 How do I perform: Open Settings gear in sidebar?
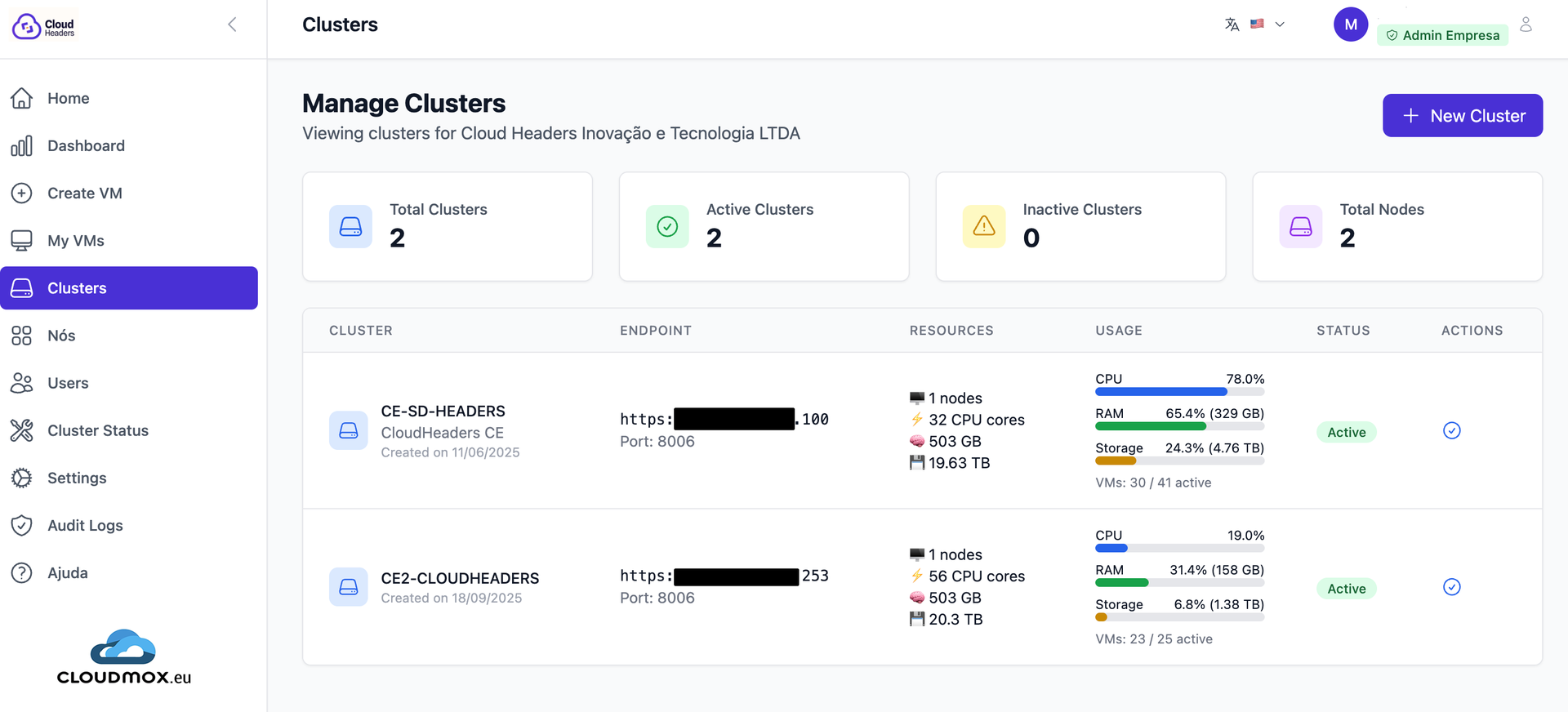(x=22, y=478)
